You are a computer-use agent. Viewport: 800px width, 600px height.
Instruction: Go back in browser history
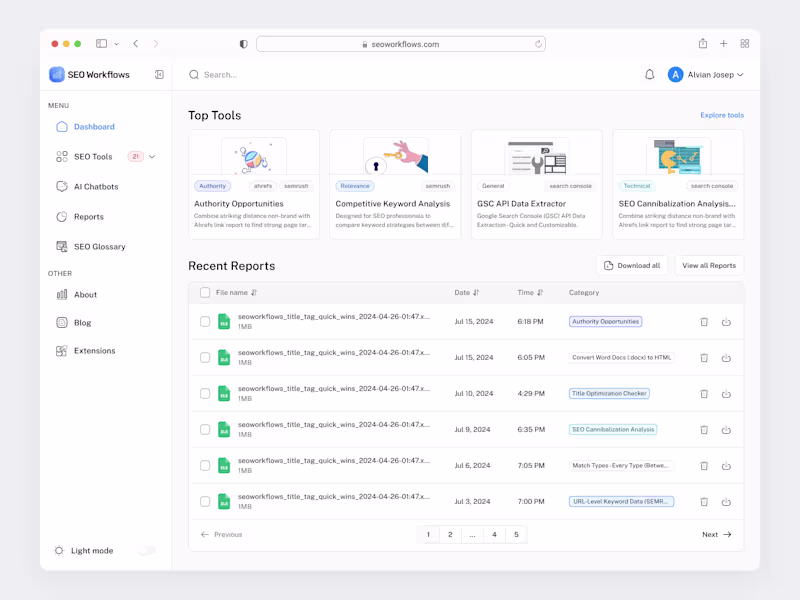click(x=136, y=43)
